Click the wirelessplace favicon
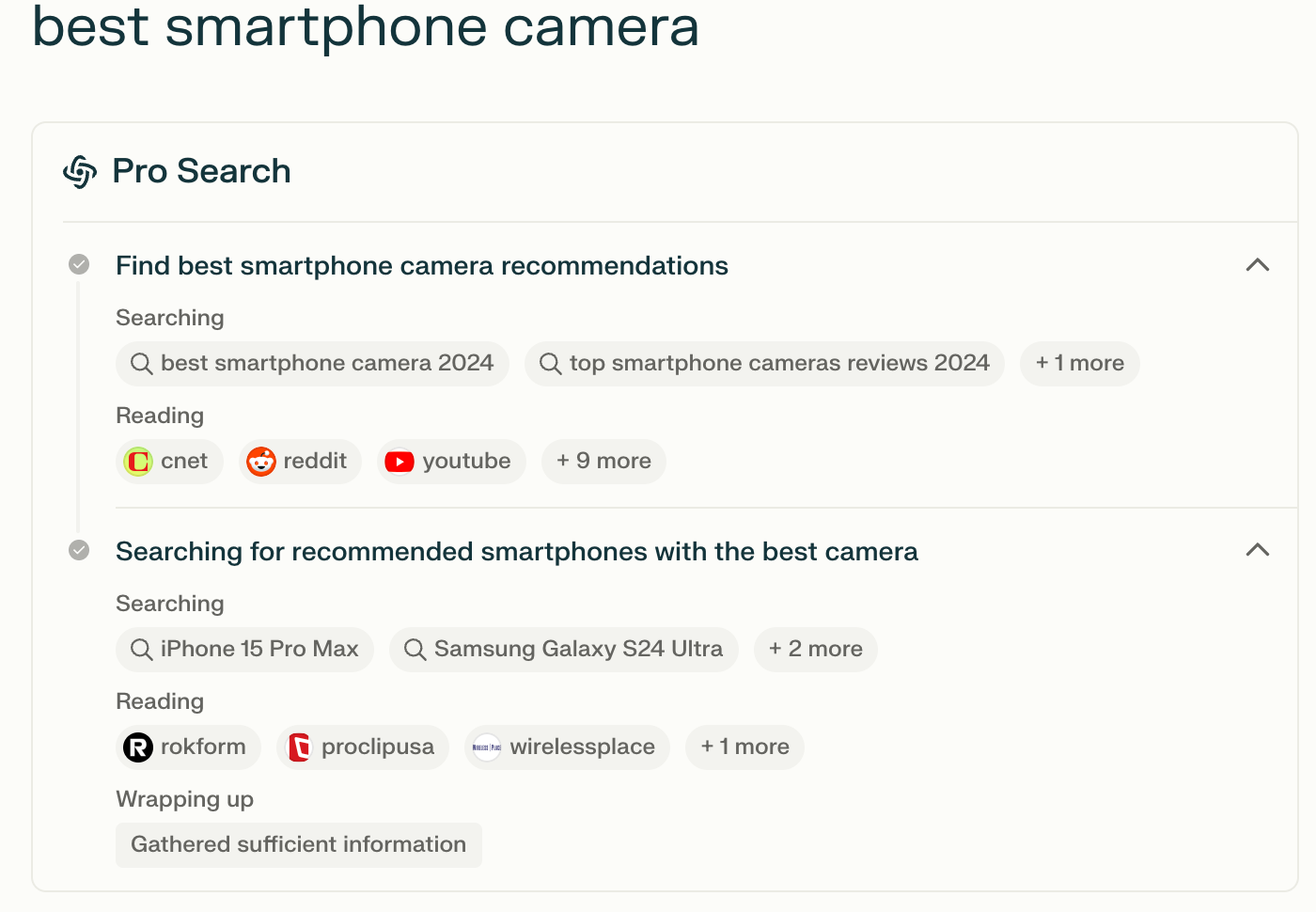The image size is (1316, 912). point(487,747)
